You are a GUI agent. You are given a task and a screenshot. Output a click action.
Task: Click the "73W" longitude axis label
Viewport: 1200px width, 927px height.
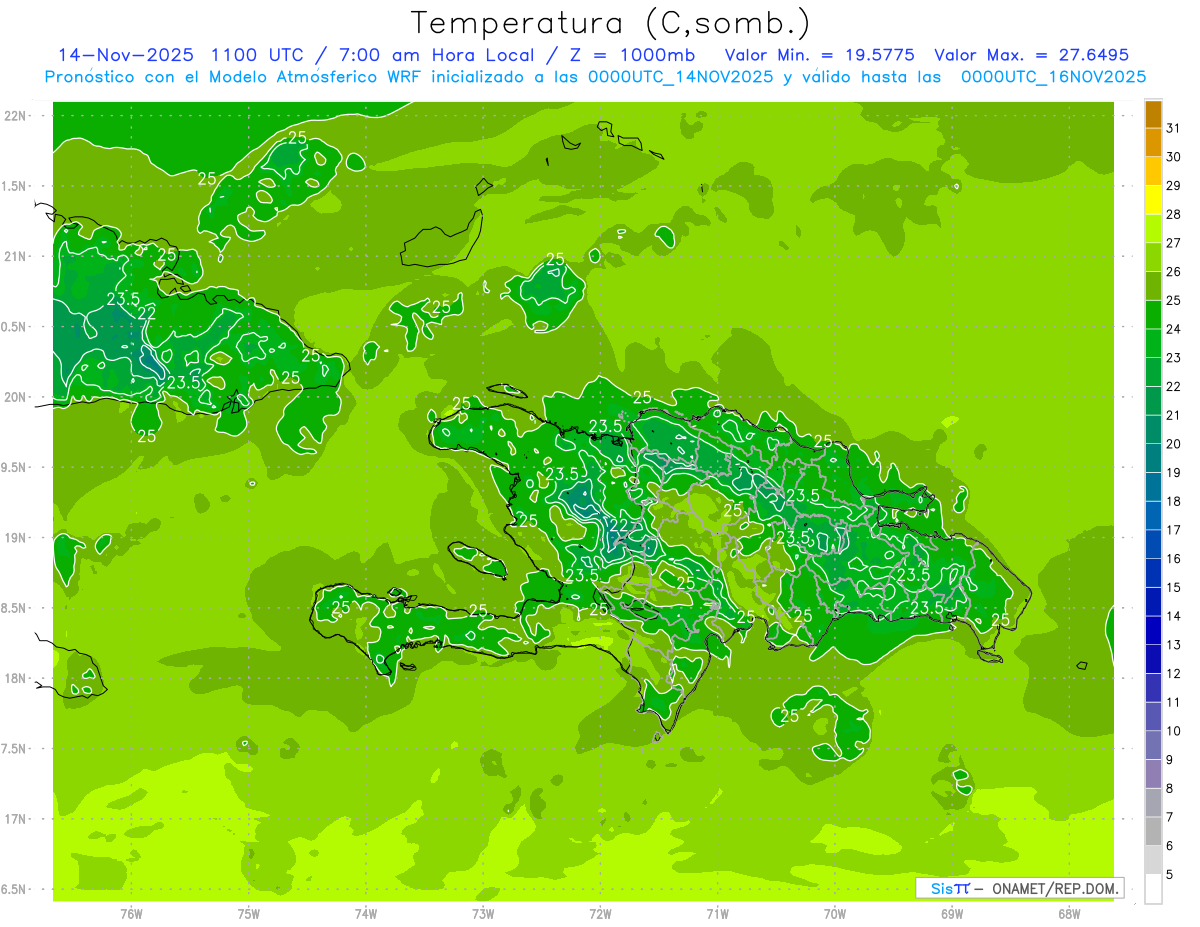click(x=483, y=914)
